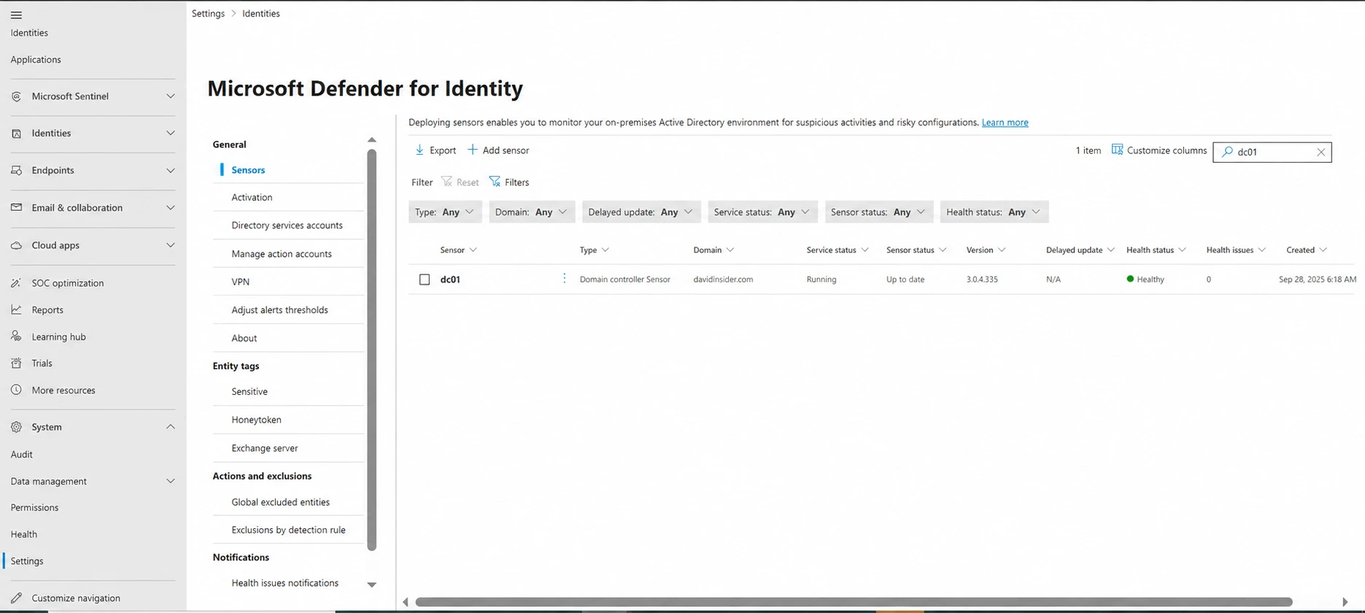This screenshot has width=1365, height=613.
Task: Click the Reset filter button
Action: coord(459,182)
